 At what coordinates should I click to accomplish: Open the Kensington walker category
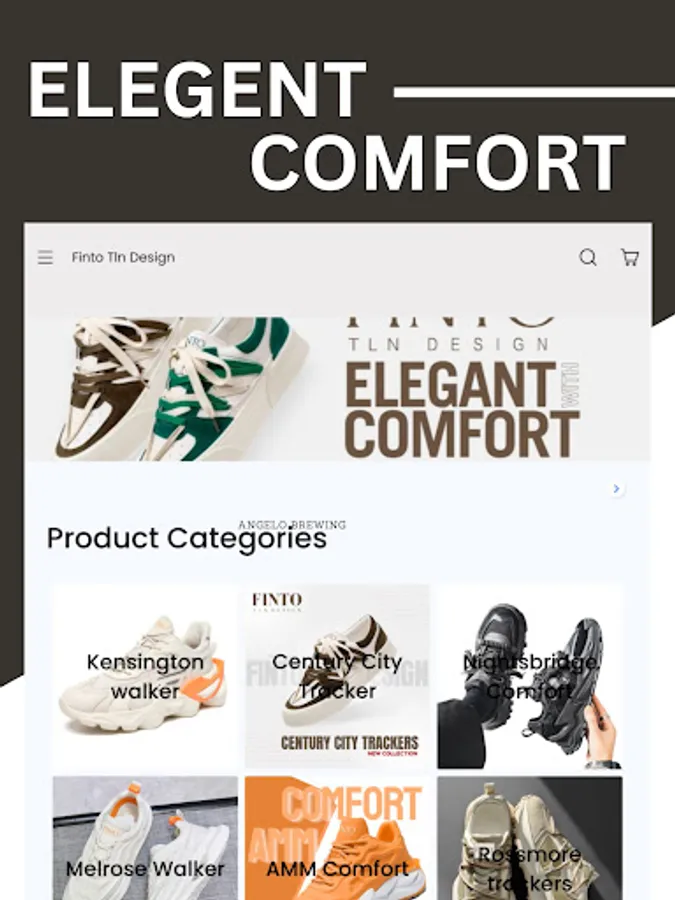[x=145, y=676]
